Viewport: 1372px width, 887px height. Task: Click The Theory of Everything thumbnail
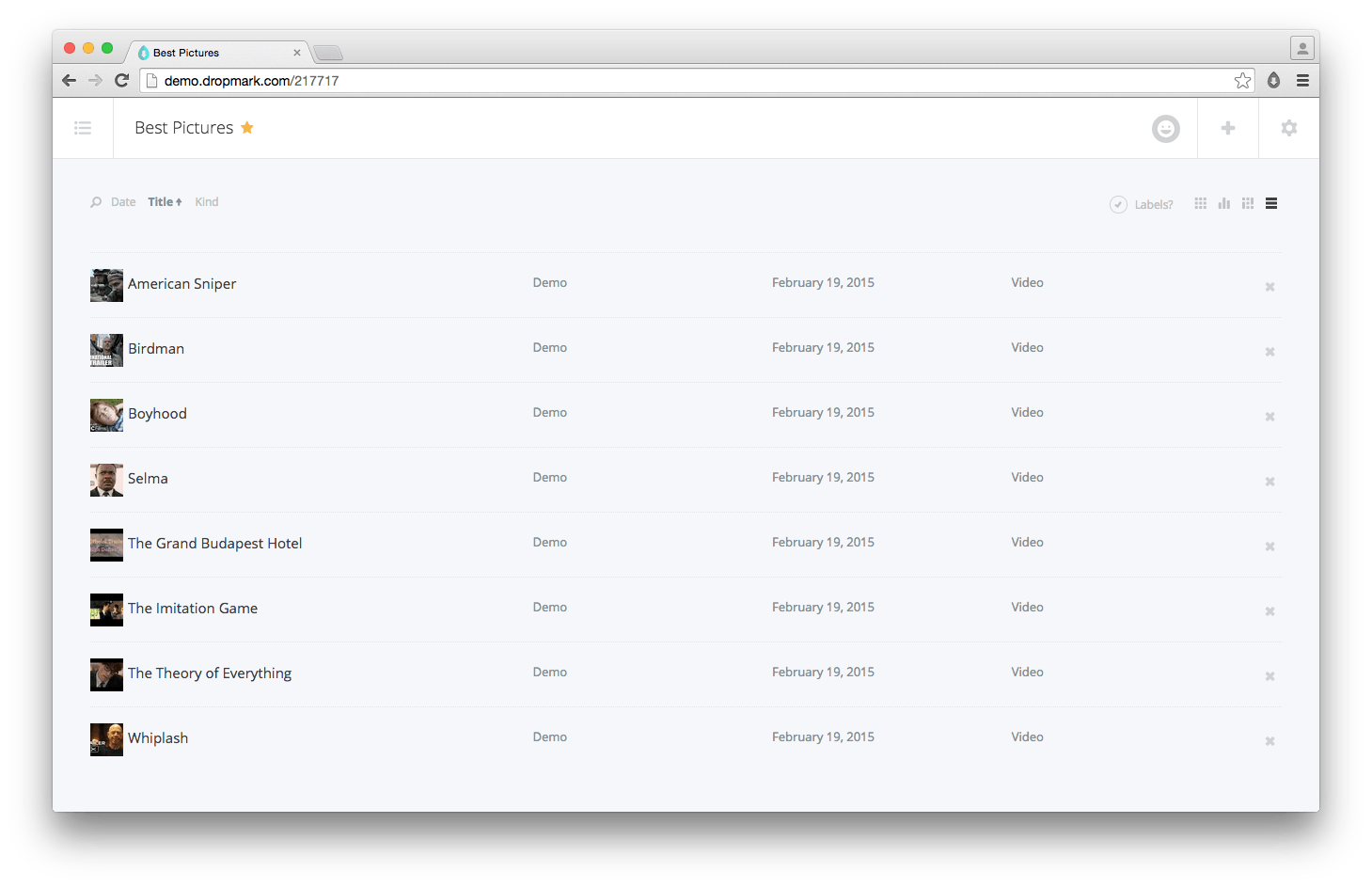pos(106,674)
